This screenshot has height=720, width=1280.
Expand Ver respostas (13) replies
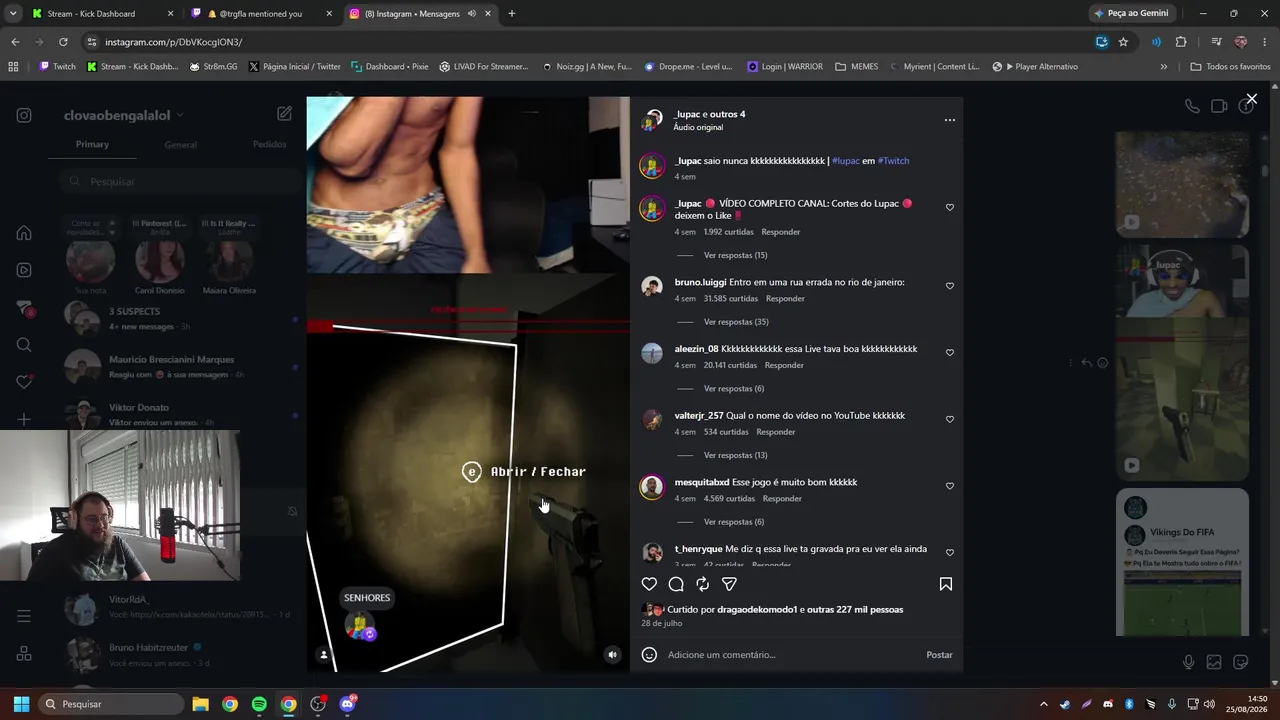coord(735,455)
